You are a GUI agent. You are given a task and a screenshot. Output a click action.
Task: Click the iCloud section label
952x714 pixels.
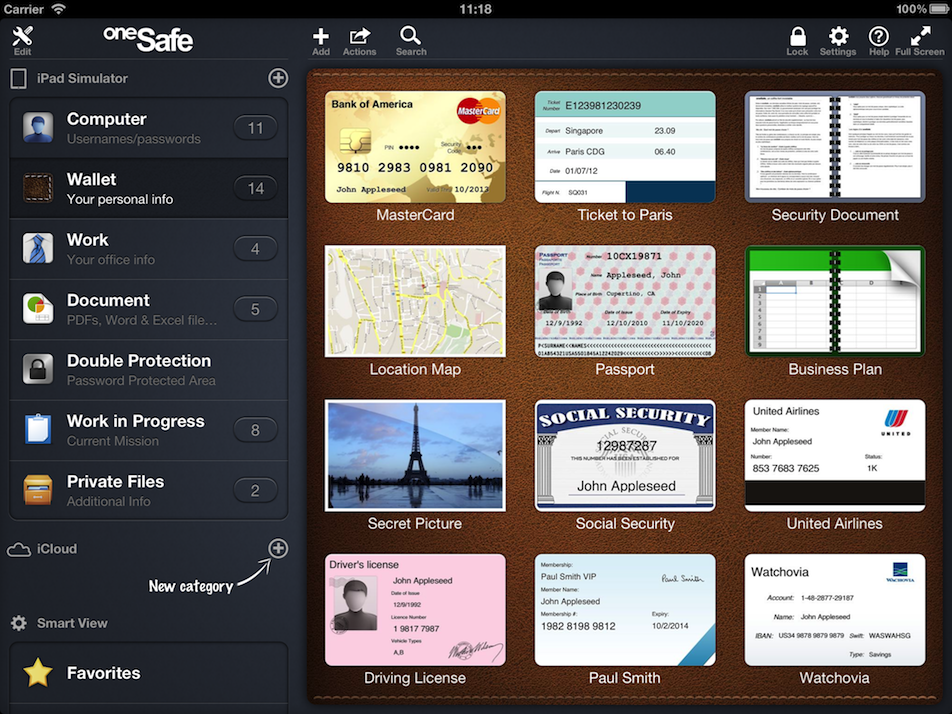point(56,549)
